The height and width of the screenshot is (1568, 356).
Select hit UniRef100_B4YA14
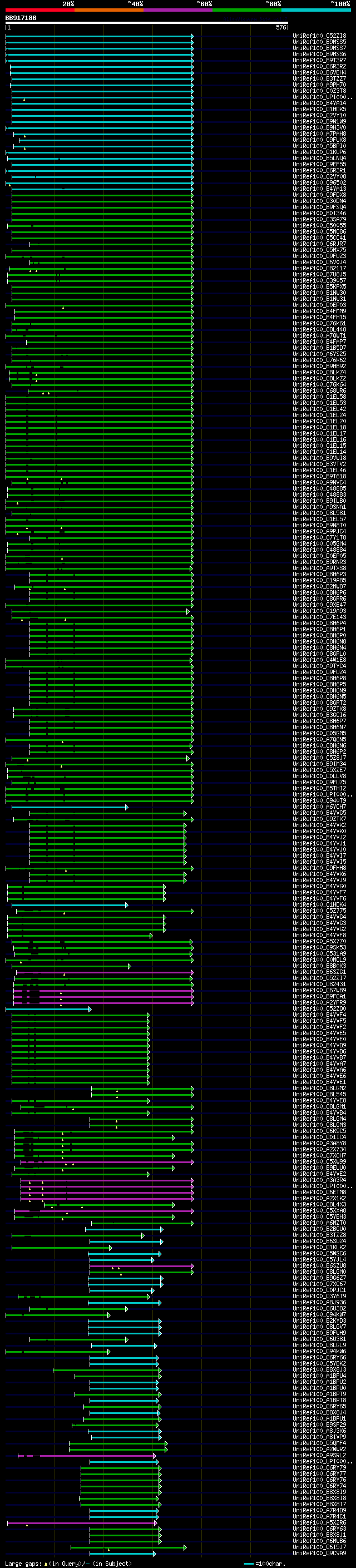coord(319,103)
